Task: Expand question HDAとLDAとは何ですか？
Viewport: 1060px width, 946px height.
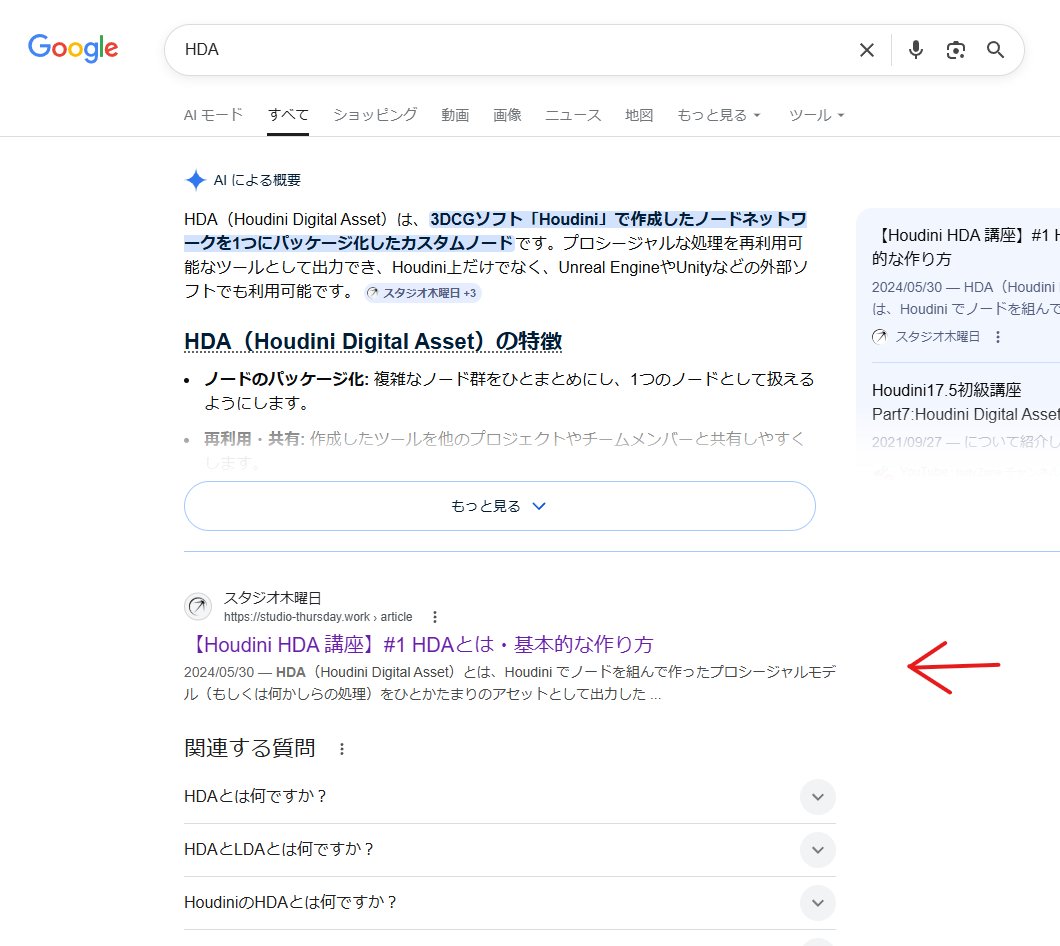Action: [x=510, y=849]
